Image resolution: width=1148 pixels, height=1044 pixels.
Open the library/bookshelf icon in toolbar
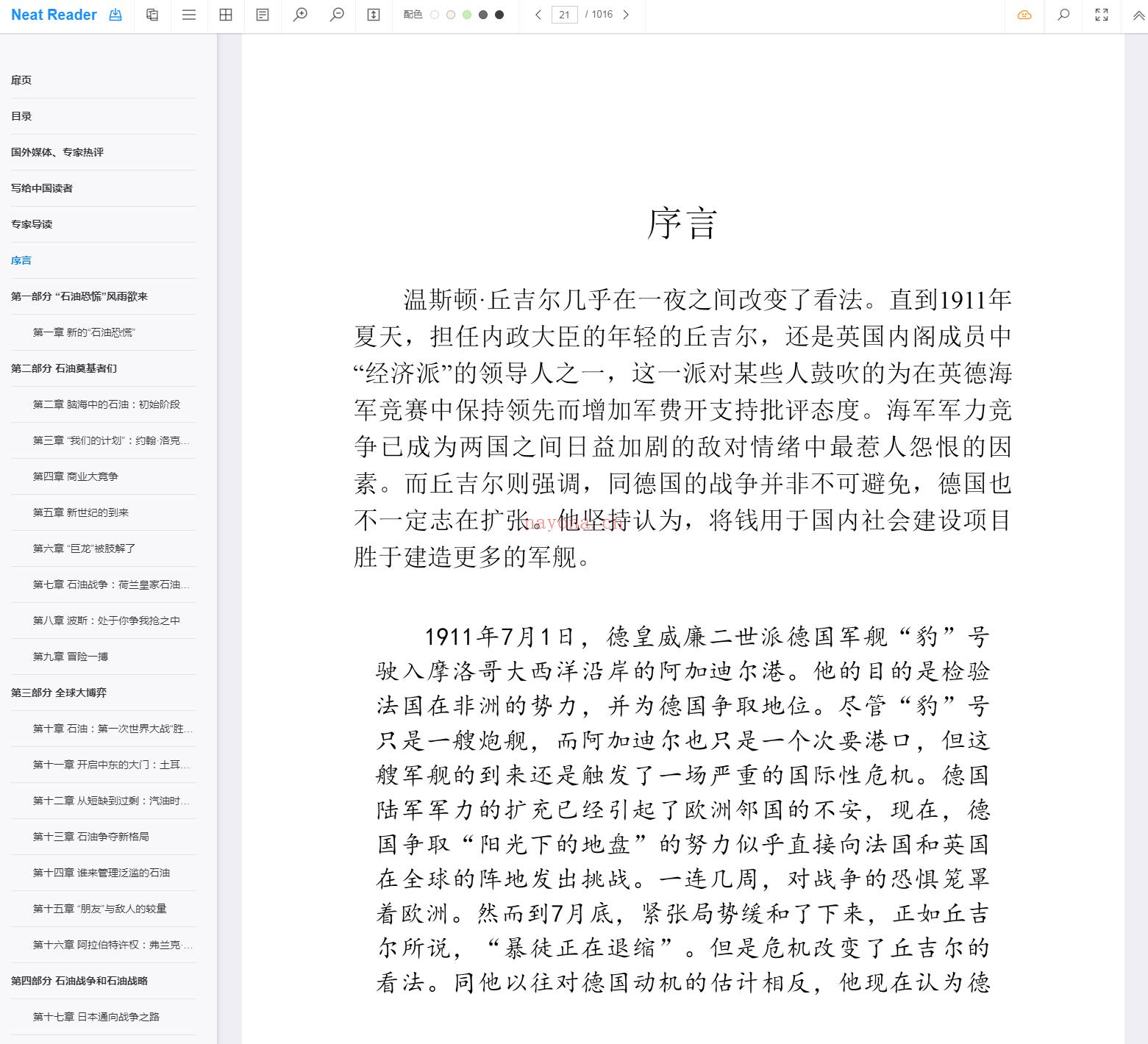point(152,15)
